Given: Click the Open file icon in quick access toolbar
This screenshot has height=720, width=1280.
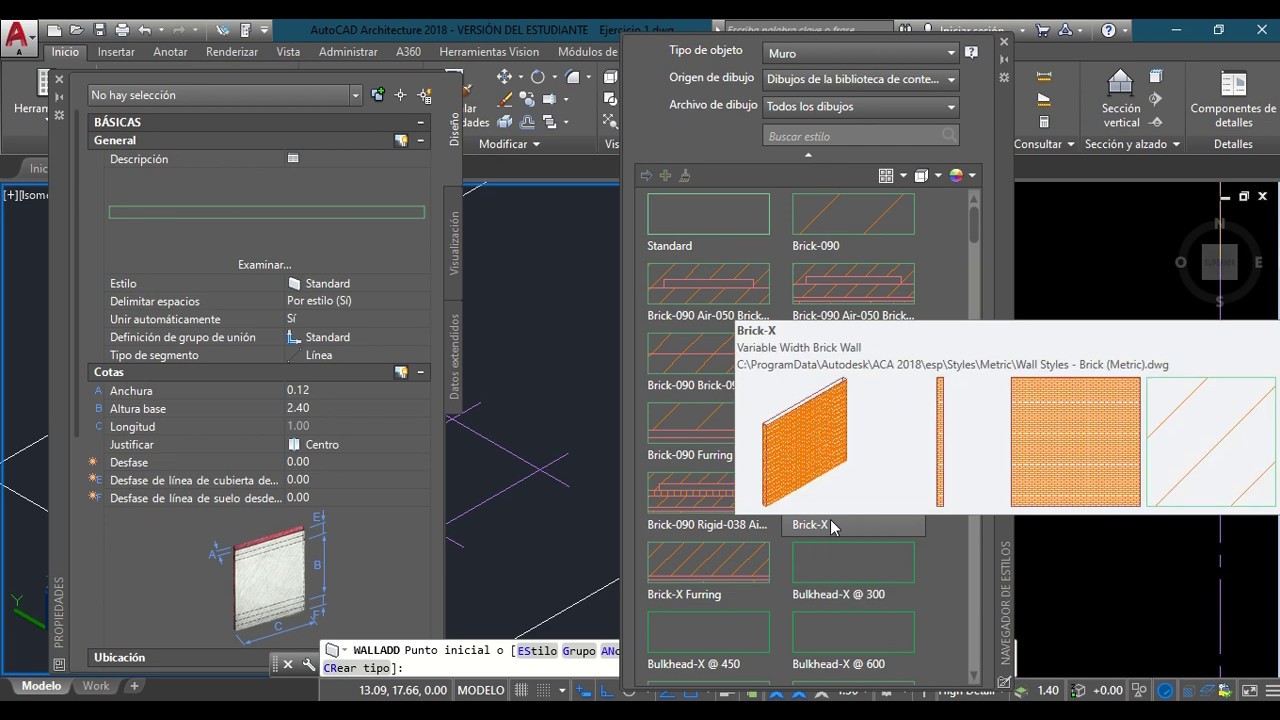Looking at the screenshot, I should [77, 31].
